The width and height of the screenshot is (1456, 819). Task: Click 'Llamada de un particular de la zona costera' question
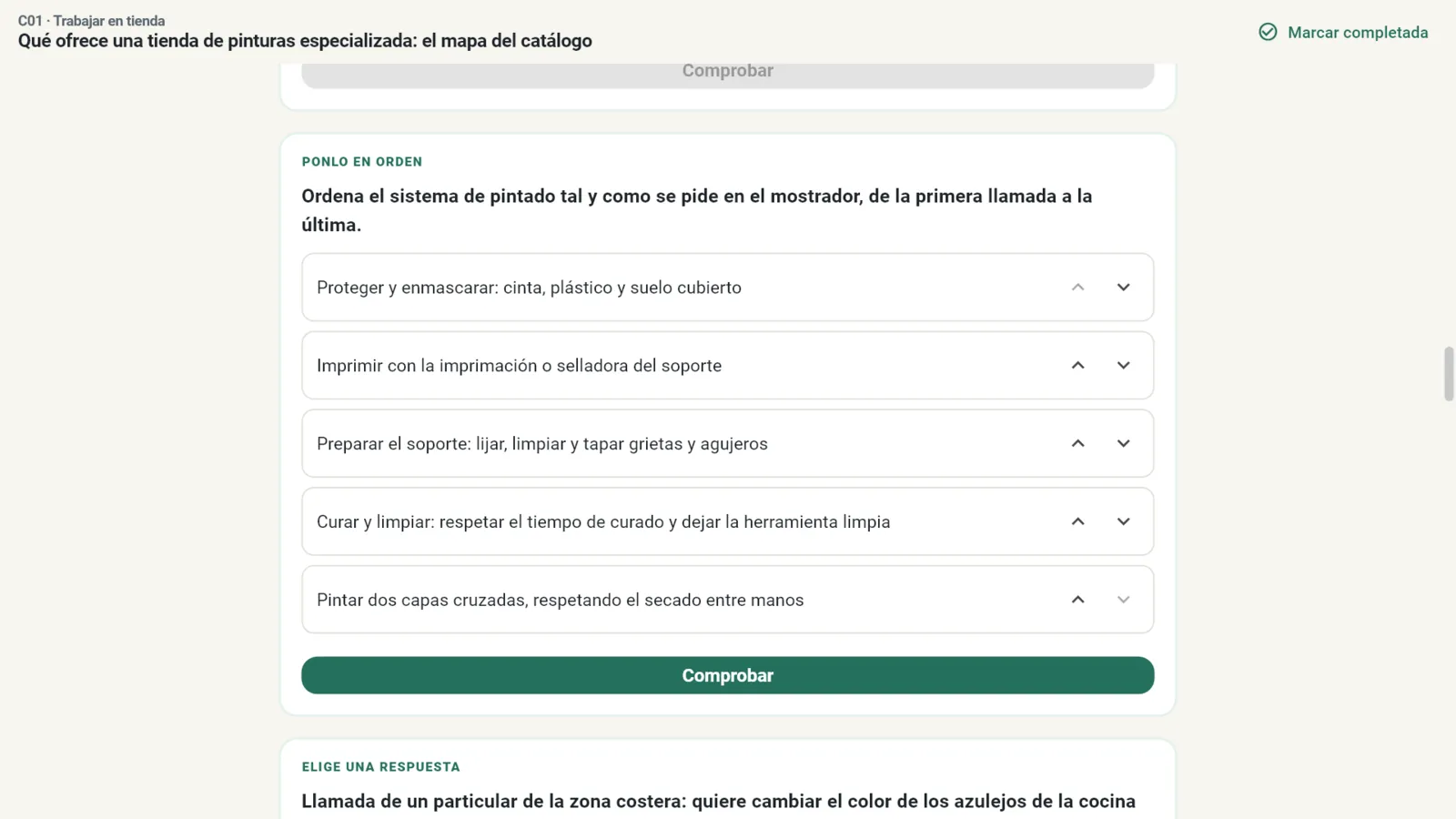[x=719, y=802]
